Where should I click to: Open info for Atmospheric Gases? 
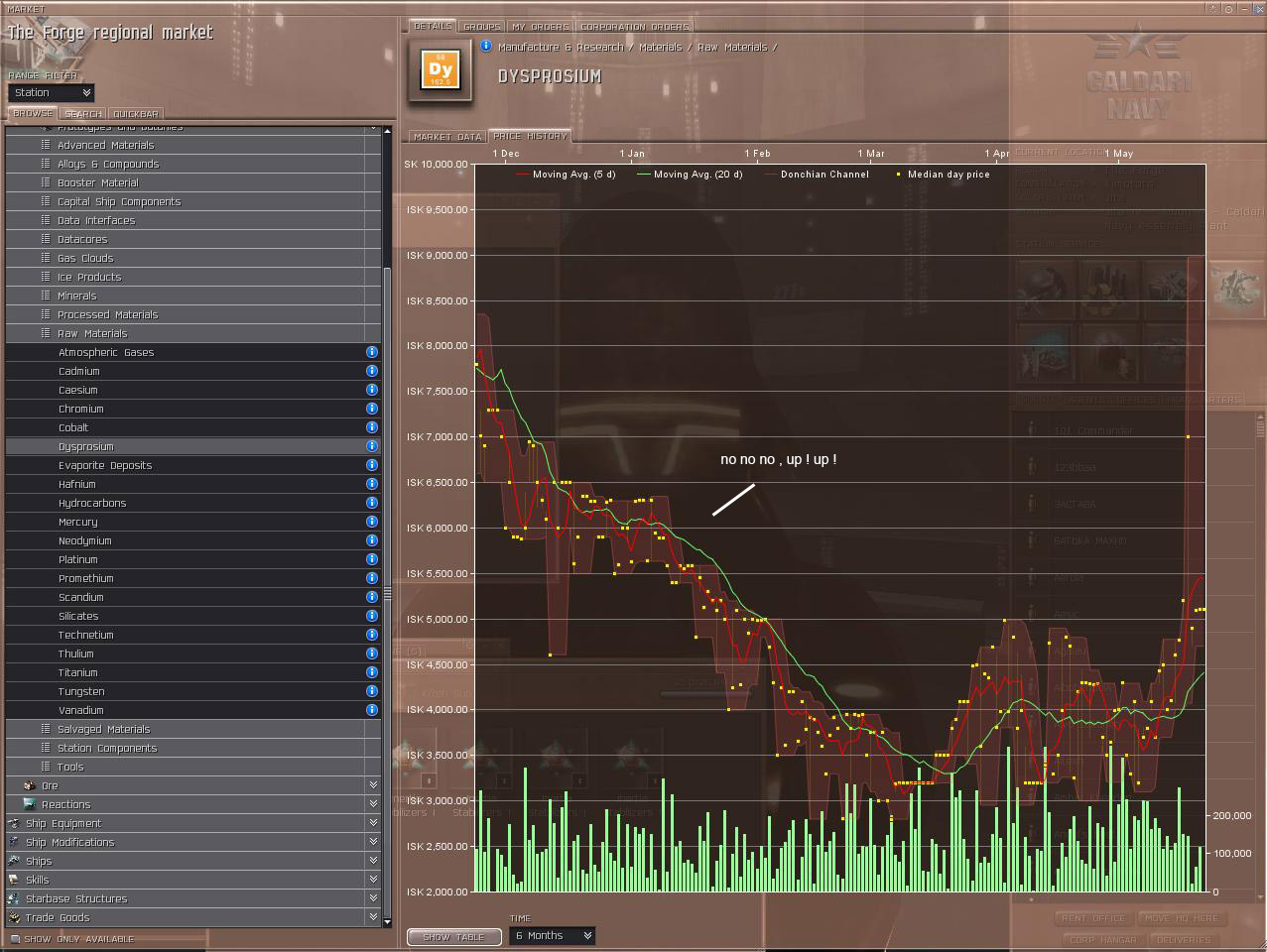[372, 352]
